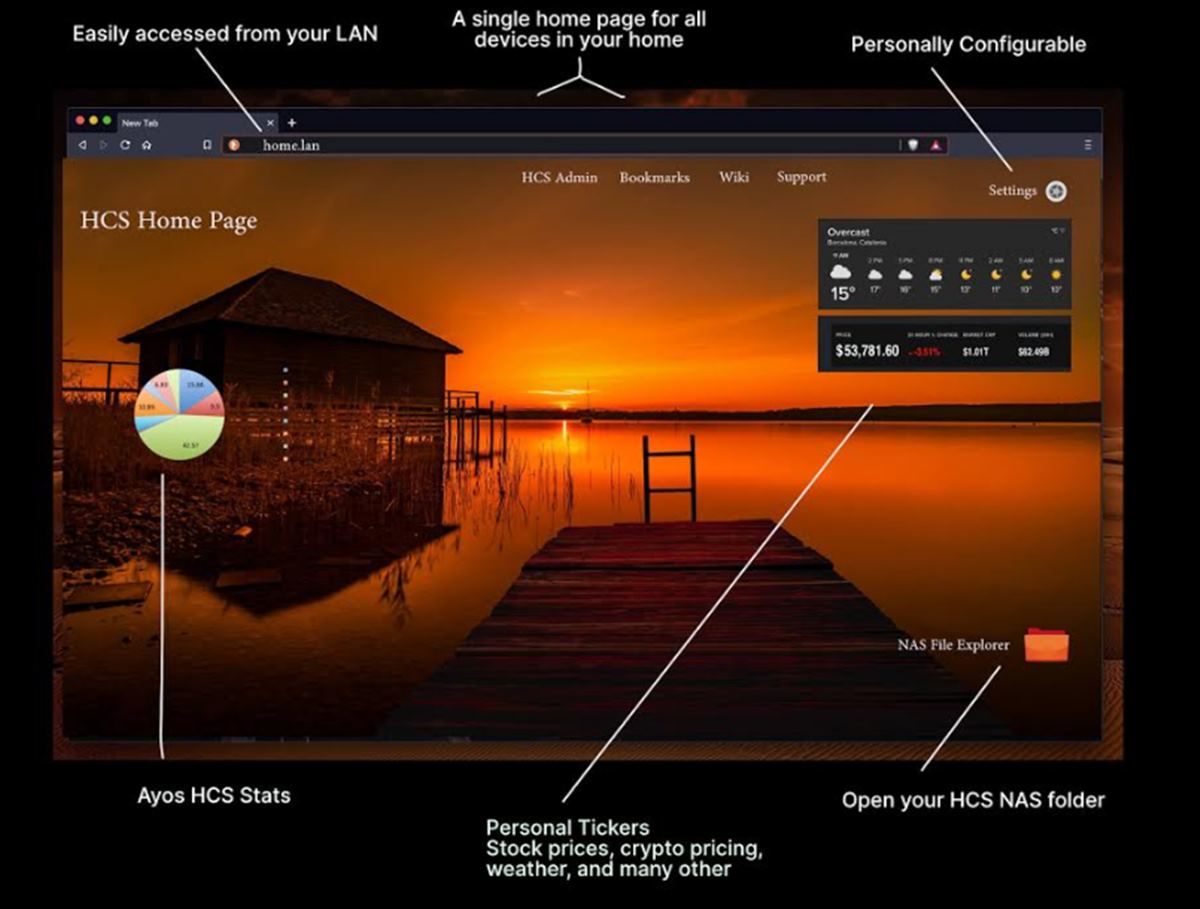Open the browser hamburger menu
This screenshot has height=909, width=1200.
[x=1087, y=145]
